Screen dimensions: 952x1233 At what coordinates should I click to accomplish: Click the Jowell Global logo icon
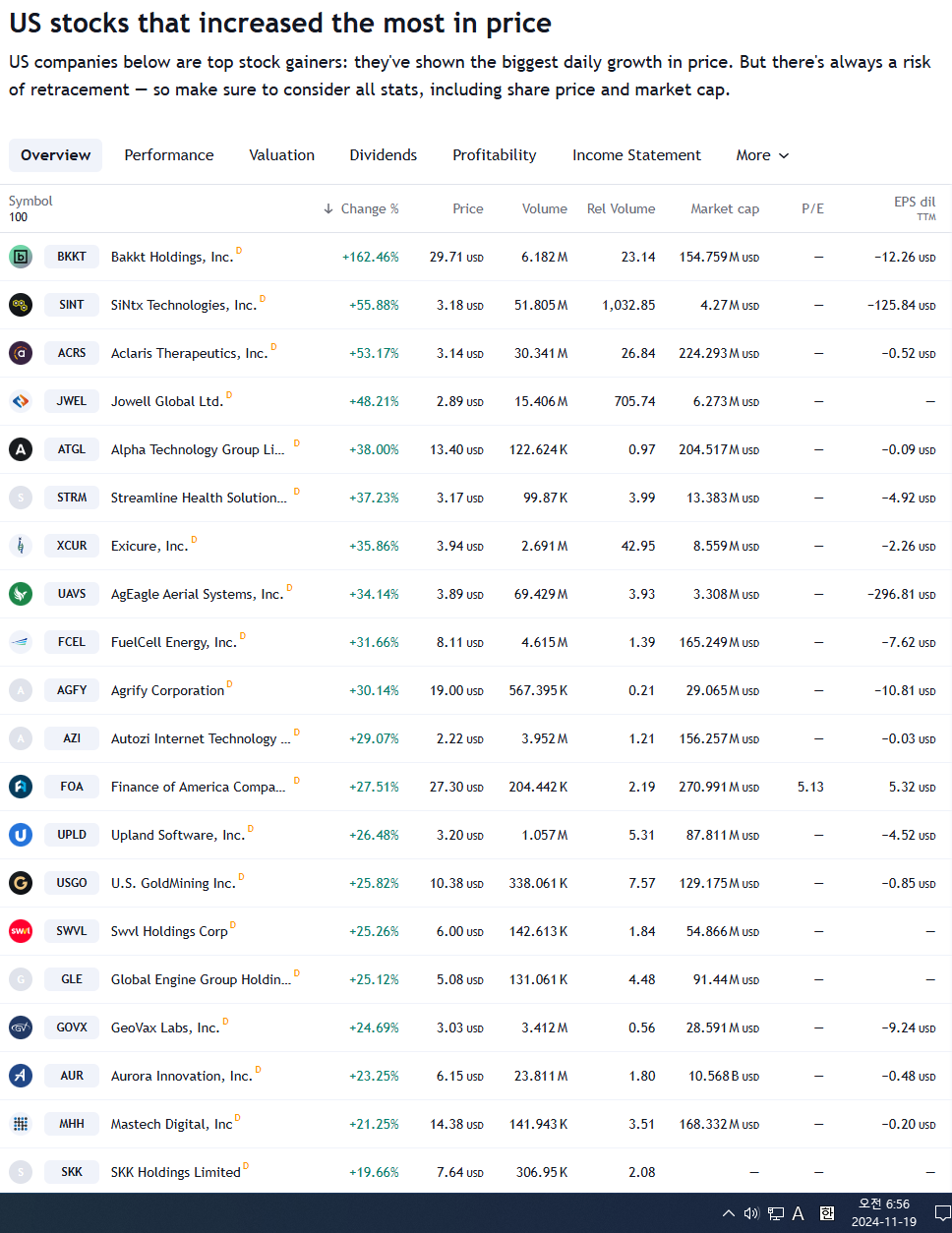21,401
